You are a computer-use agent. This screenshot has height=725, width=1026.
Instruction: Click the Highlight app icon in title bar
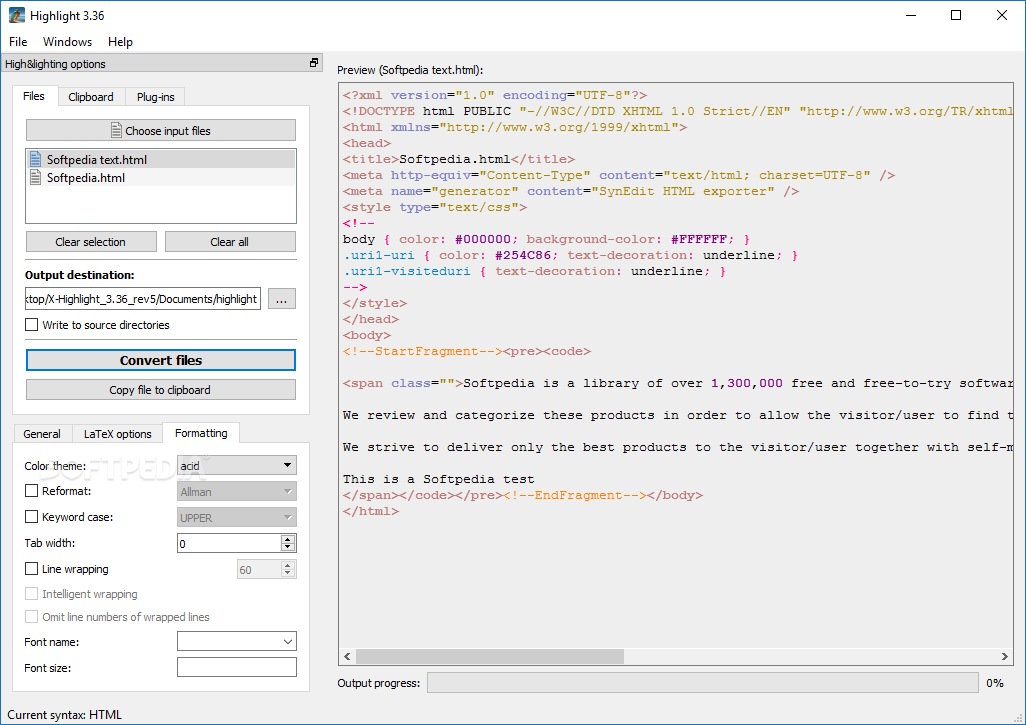click(16, 15)
